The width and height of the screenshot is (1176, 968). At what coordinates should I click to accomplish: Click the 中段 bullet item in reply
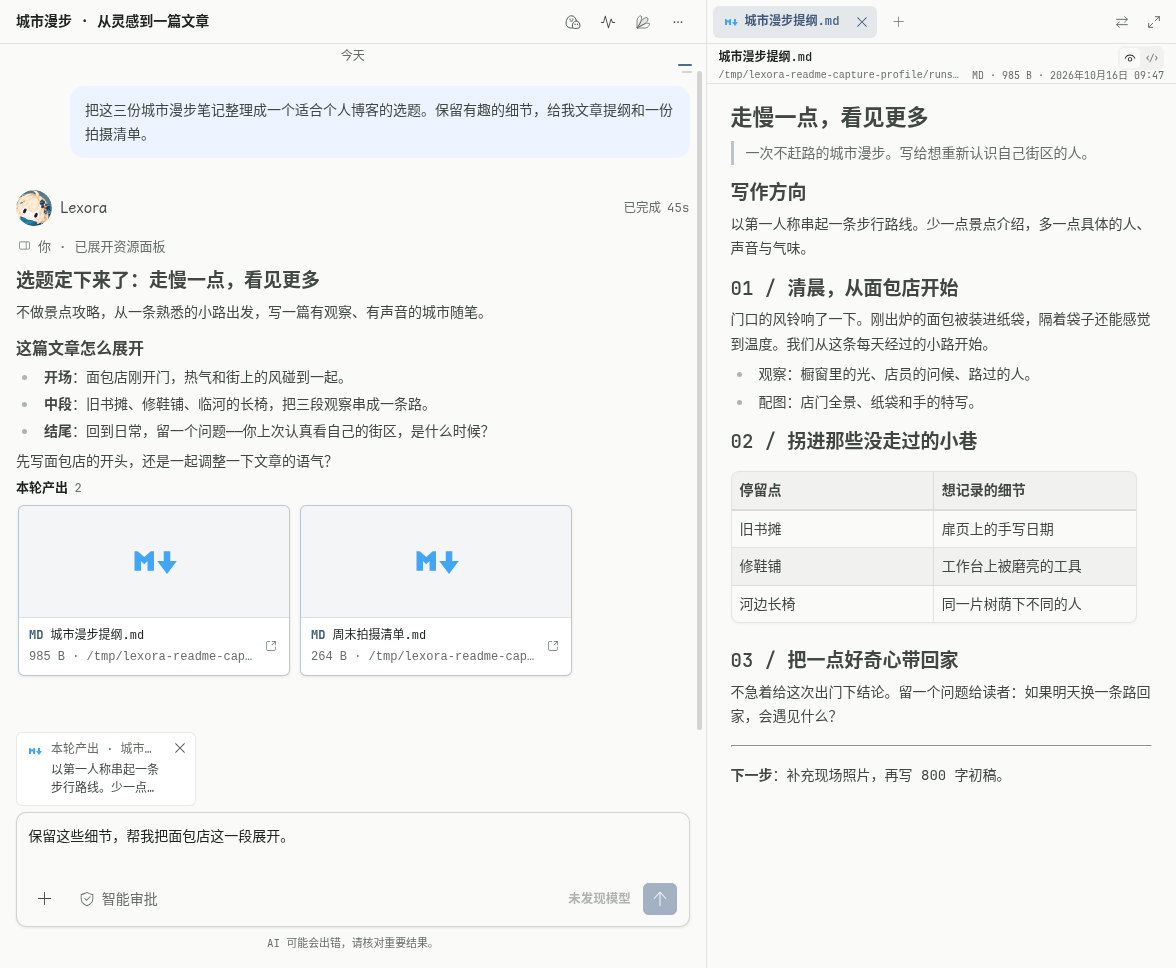[238, 404]
